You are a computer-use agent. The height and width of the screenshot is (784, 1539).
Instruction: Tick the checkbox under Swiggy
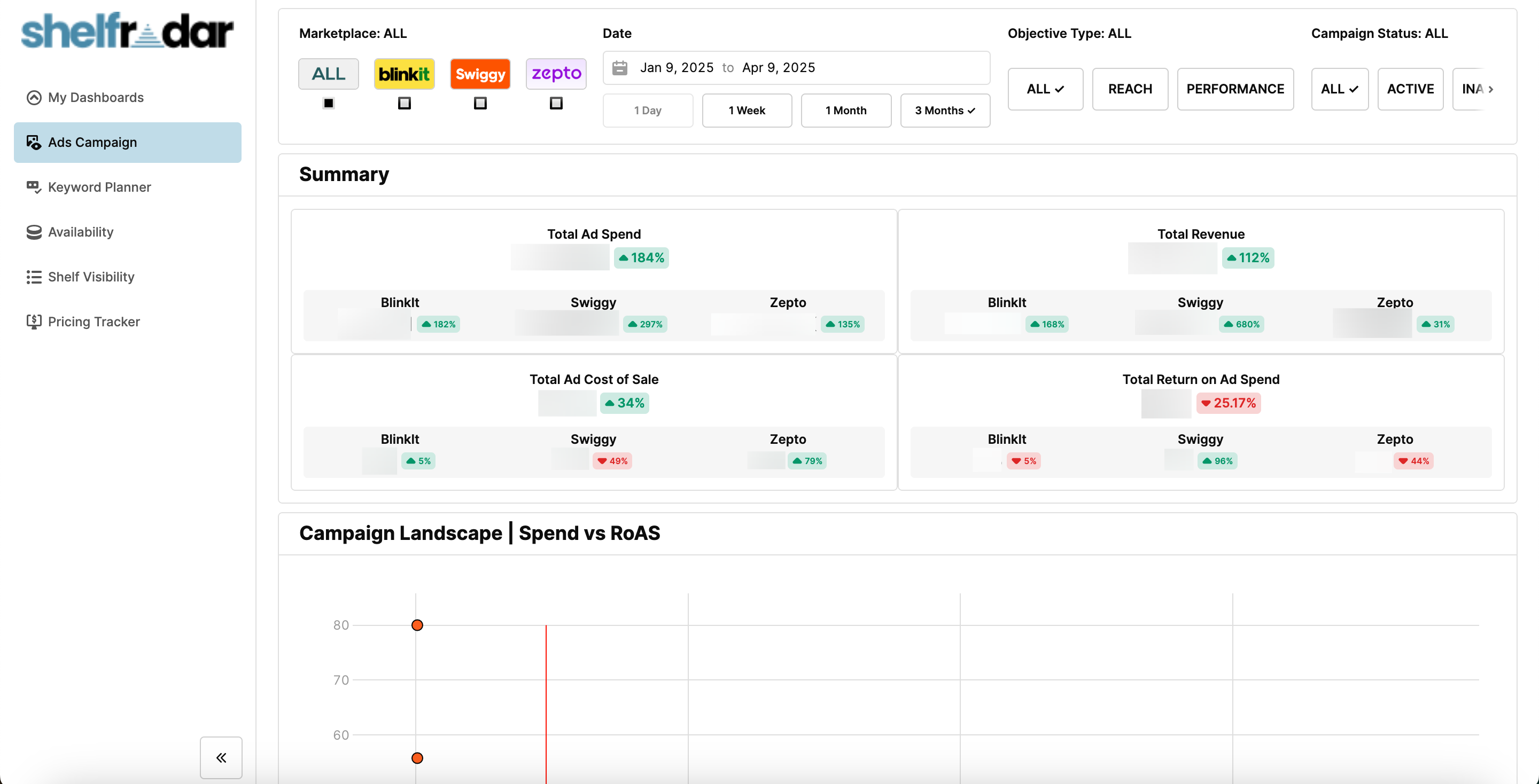480,103
